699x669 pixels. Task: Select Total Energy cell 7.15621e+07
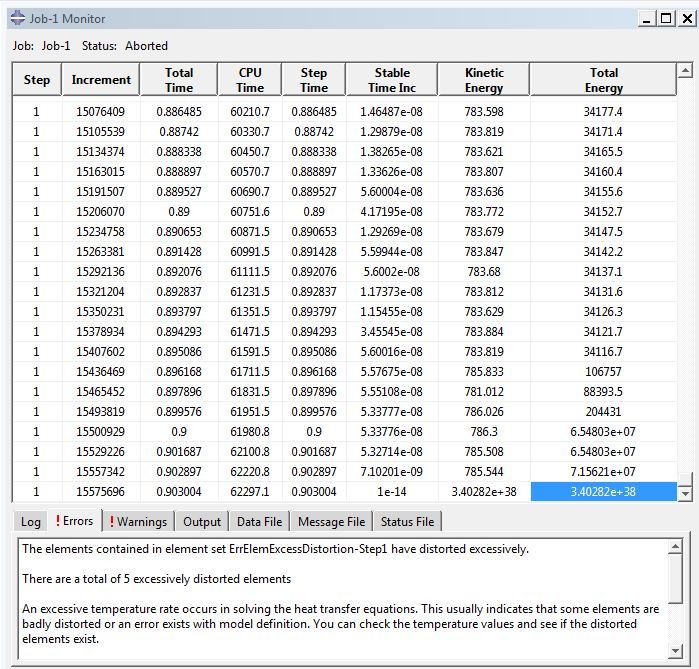604,472
